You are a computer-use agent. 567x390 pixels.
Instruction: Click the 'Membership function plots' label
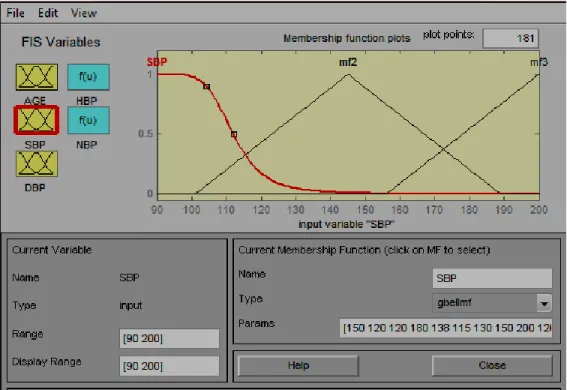(x=347, y=38)
